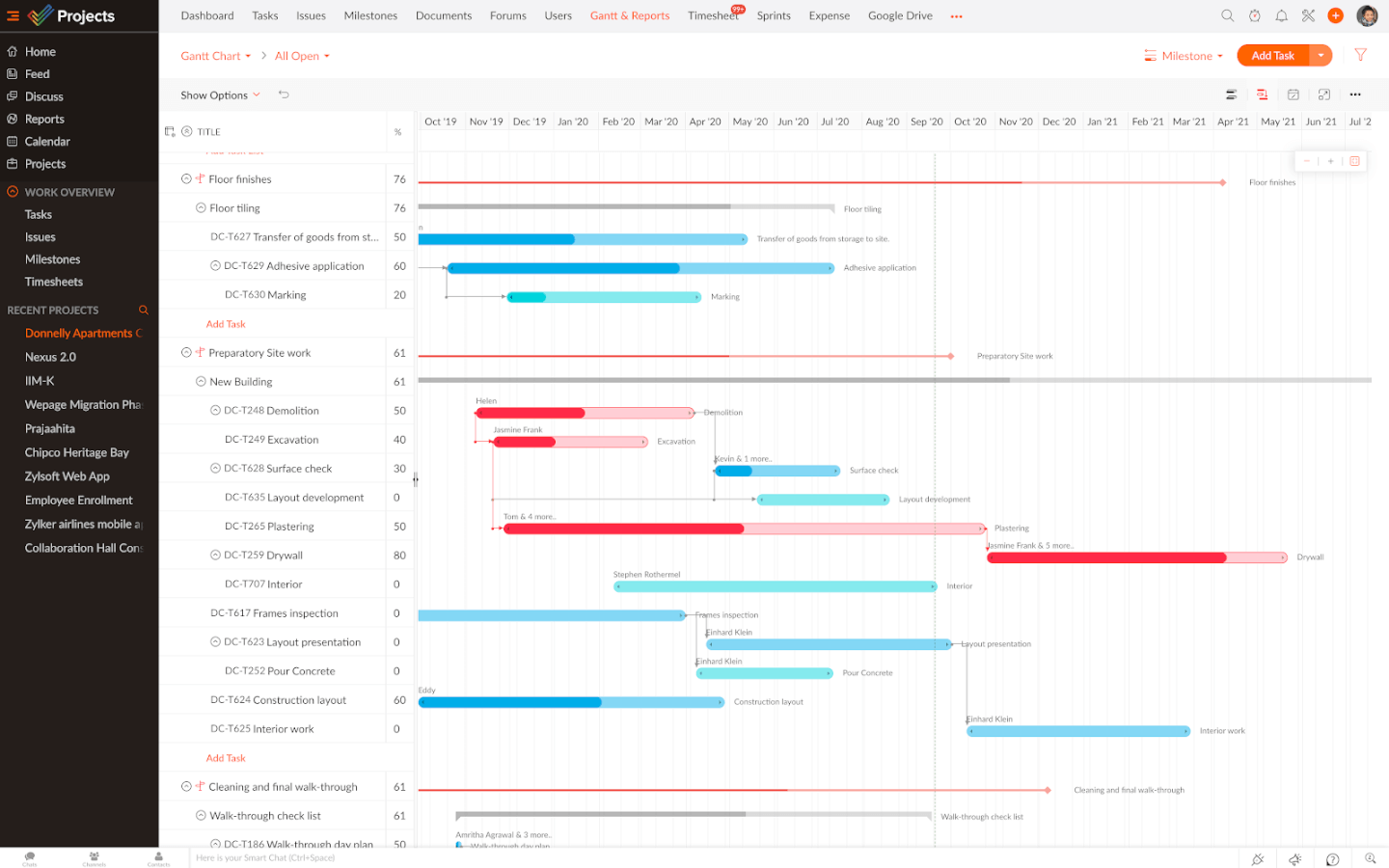Open the Add Task dropdown arrow
The width and height of the screenshot is (1389, 868).
pos(1321,56)
